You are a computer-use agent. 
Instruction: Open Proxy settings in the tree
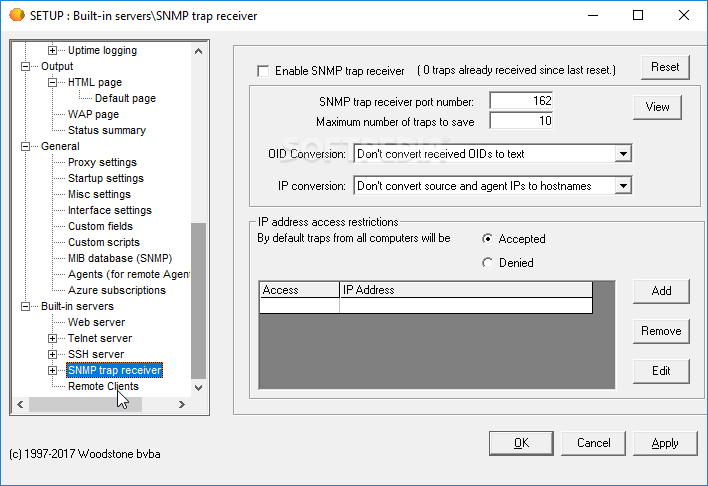(102, 162)
